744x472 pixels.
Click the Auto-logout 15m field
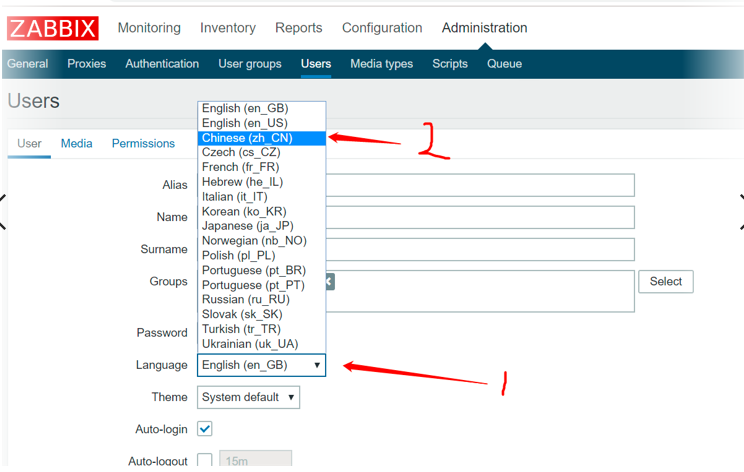pos(255,459)
